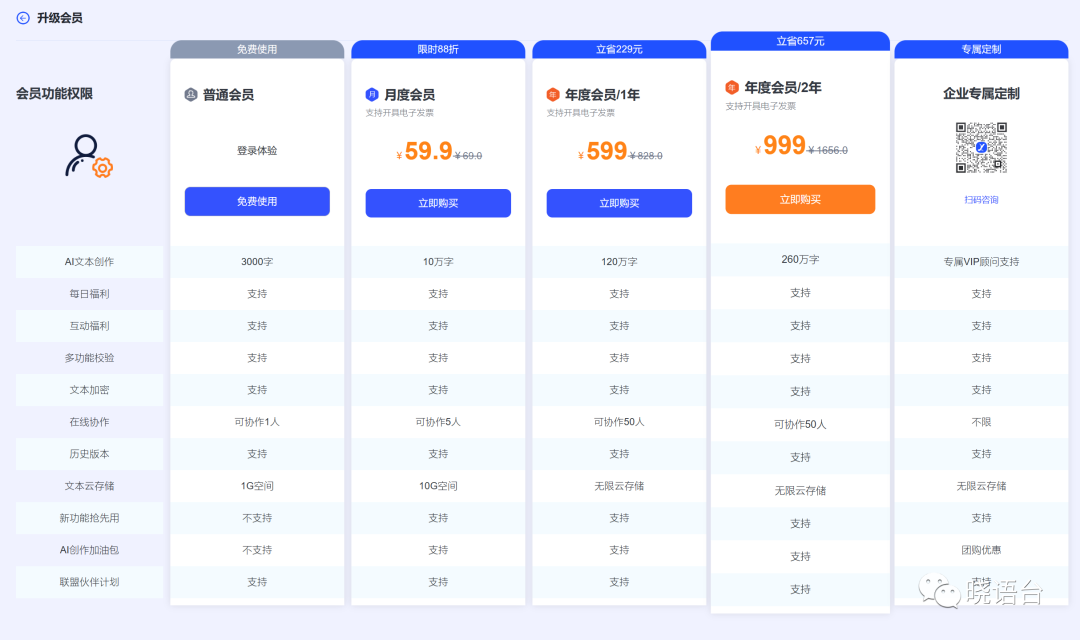Screen dimensions: 1080x640
Task: Click the 免费使用 button
Action: pyautogui.click(x=257, y=201)
